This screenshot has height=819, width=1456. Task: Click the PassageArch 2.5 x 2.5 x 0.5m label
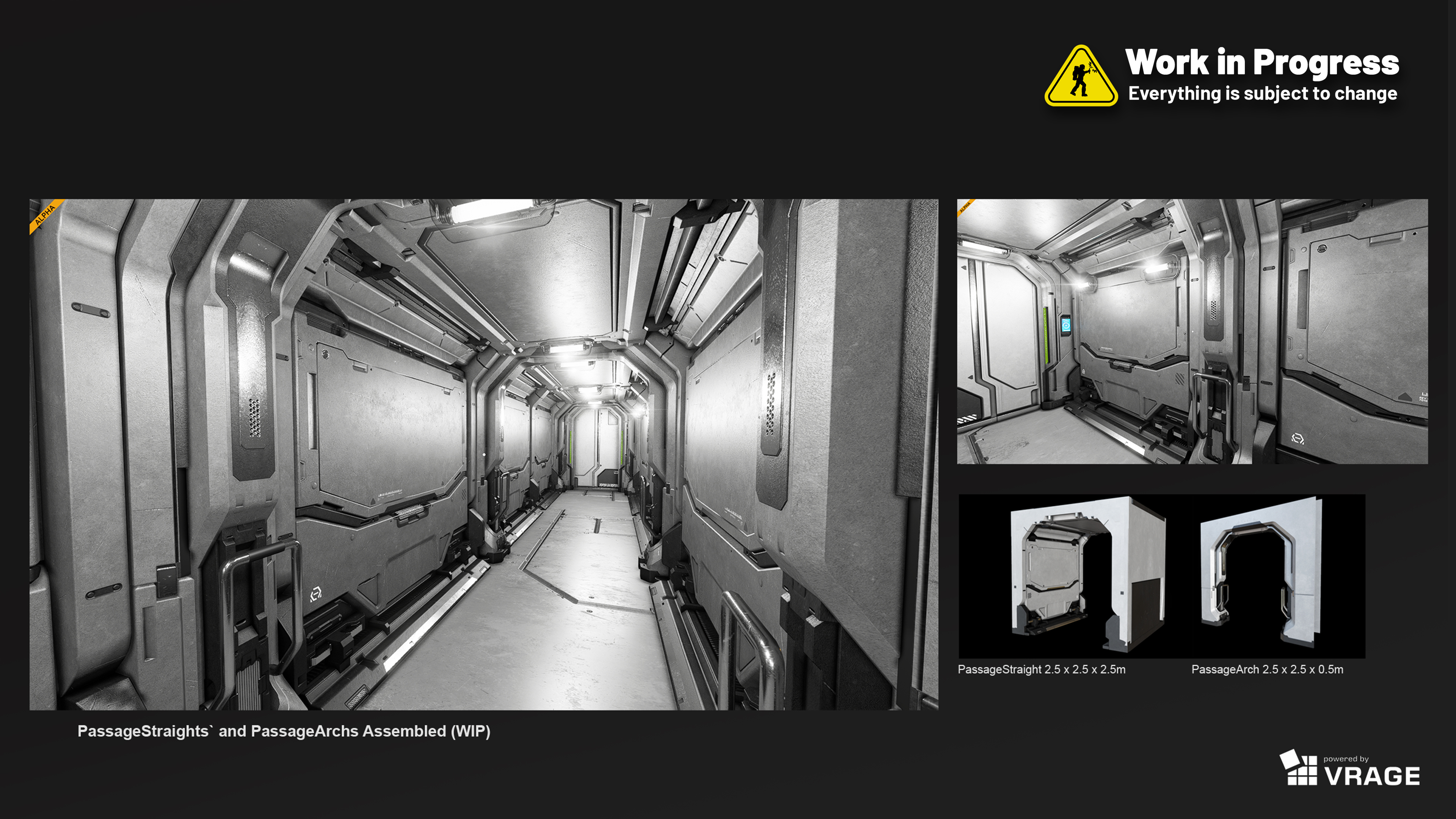point(1267,669)
